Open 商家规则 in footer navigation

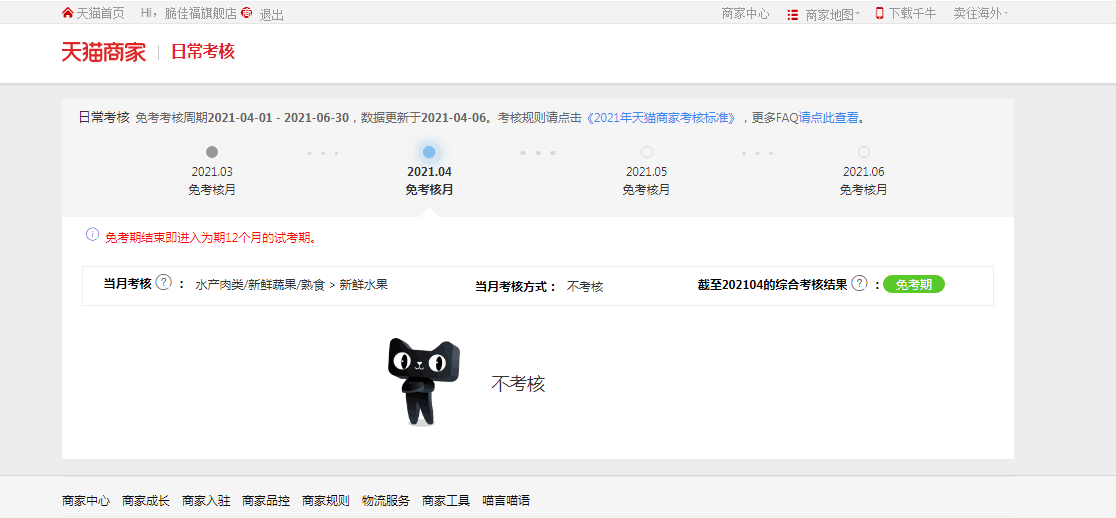pos(326,500)
